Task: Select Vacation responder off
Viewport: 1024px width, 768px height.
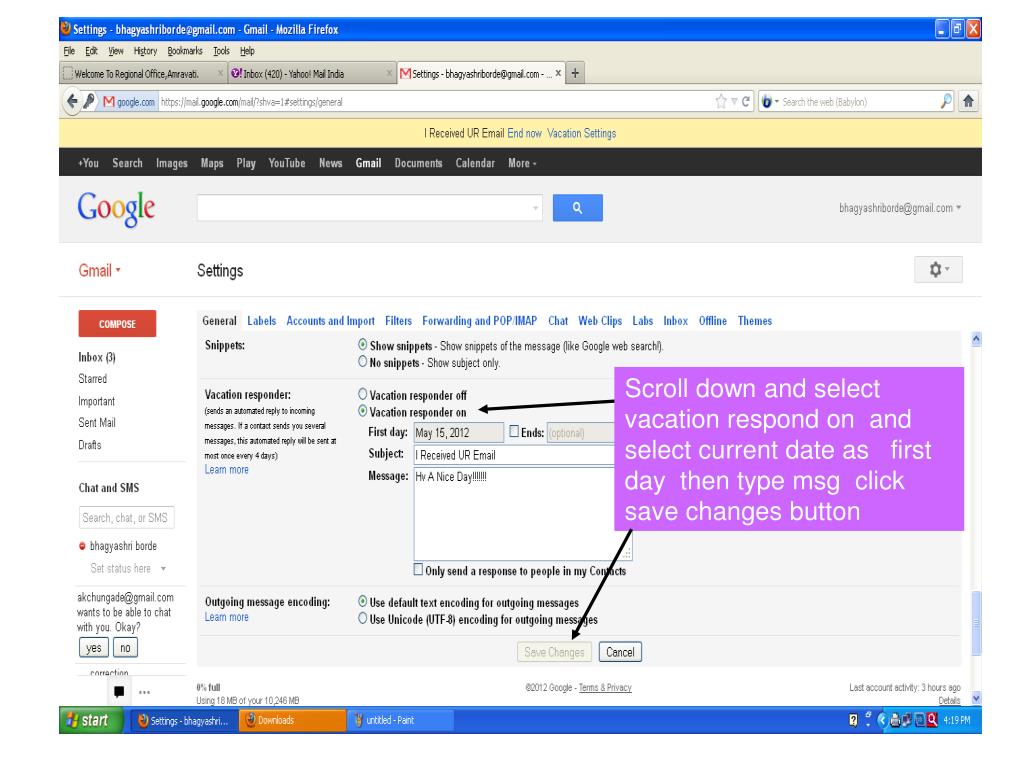Action: pyautogui.click(x=362, y=394)
